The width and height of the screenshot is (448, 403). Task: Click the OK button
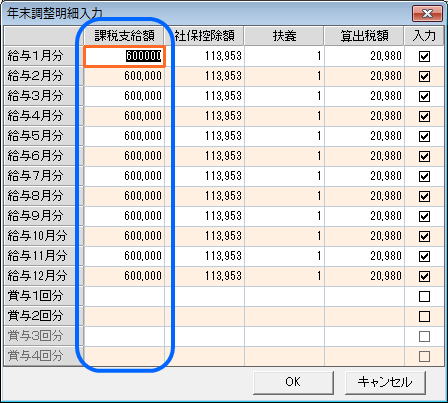pyautogui.click(x=293, y=382)
